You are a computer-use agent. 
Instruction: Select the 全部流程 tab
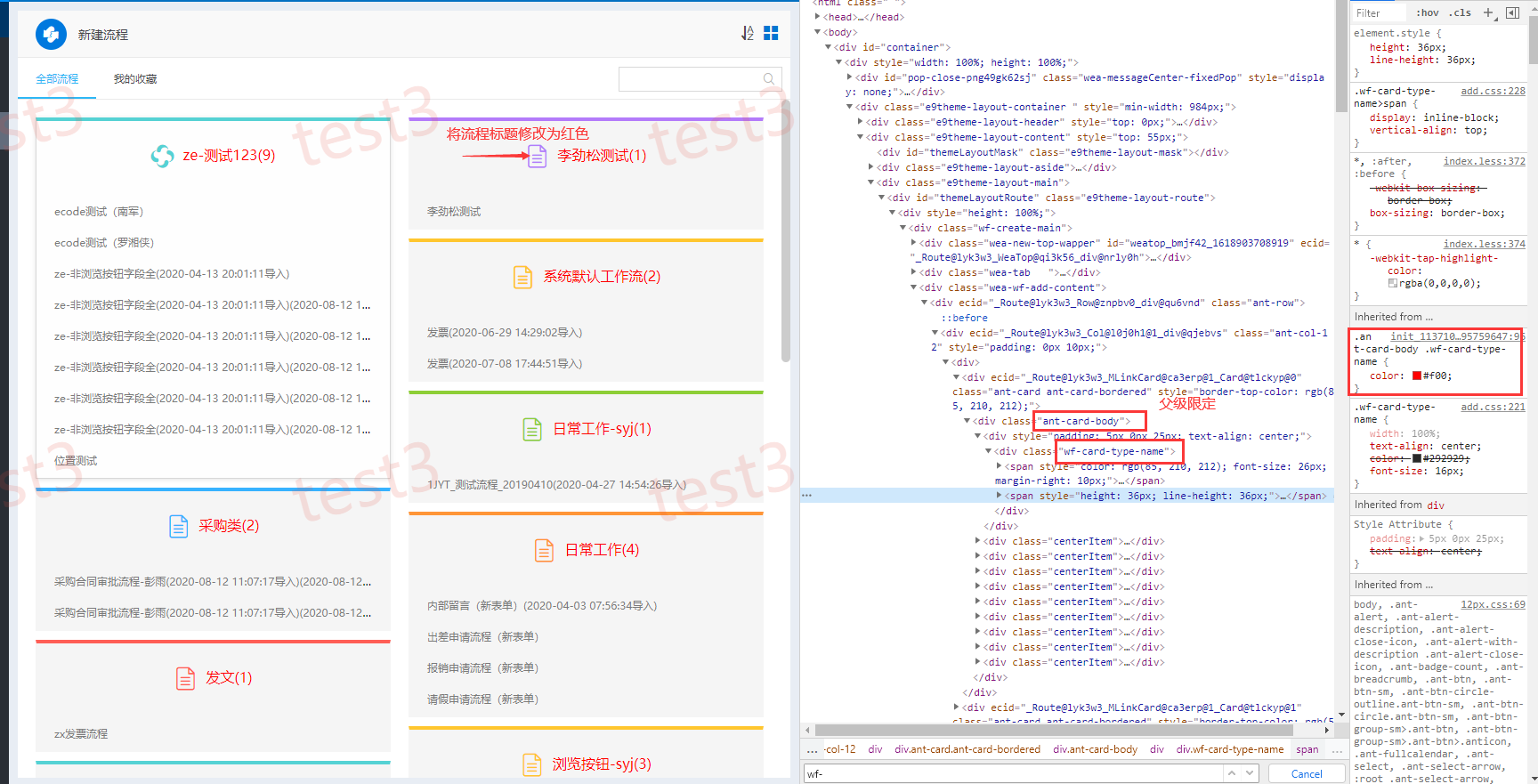point(57,79)
